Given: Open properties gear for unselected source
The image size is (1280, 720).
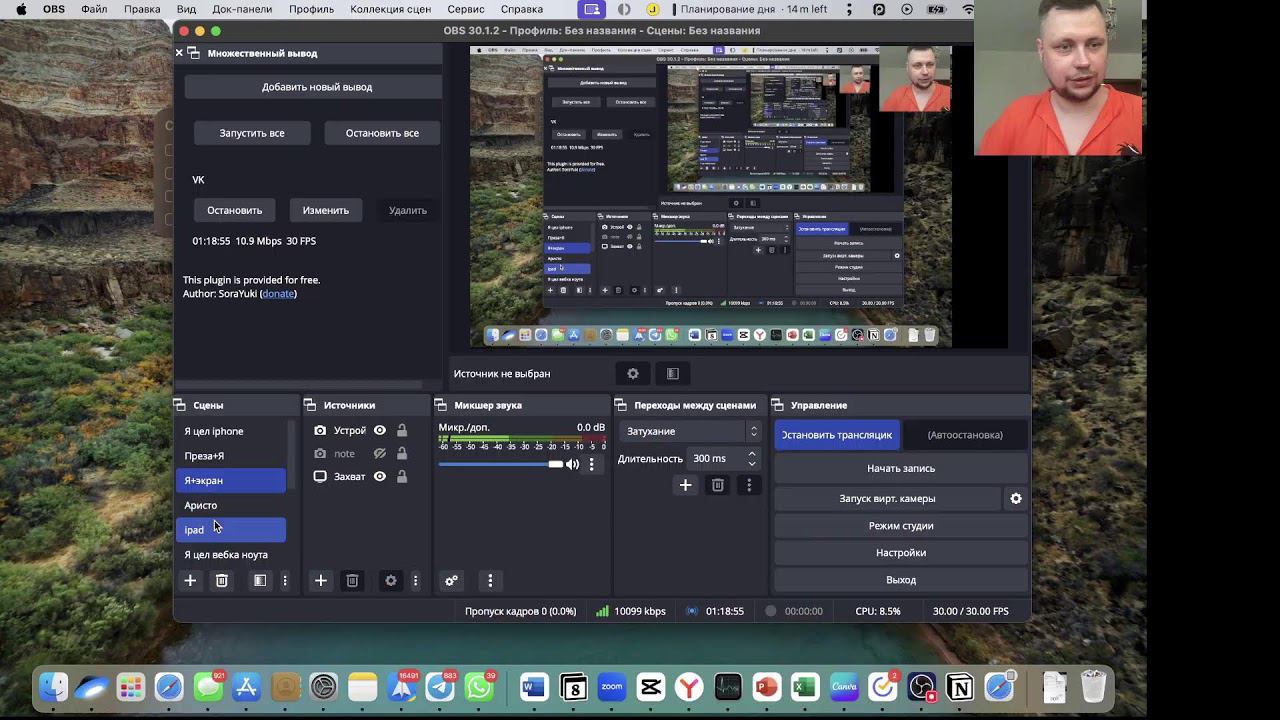Looking at the screenshot, I should point(633,373).
